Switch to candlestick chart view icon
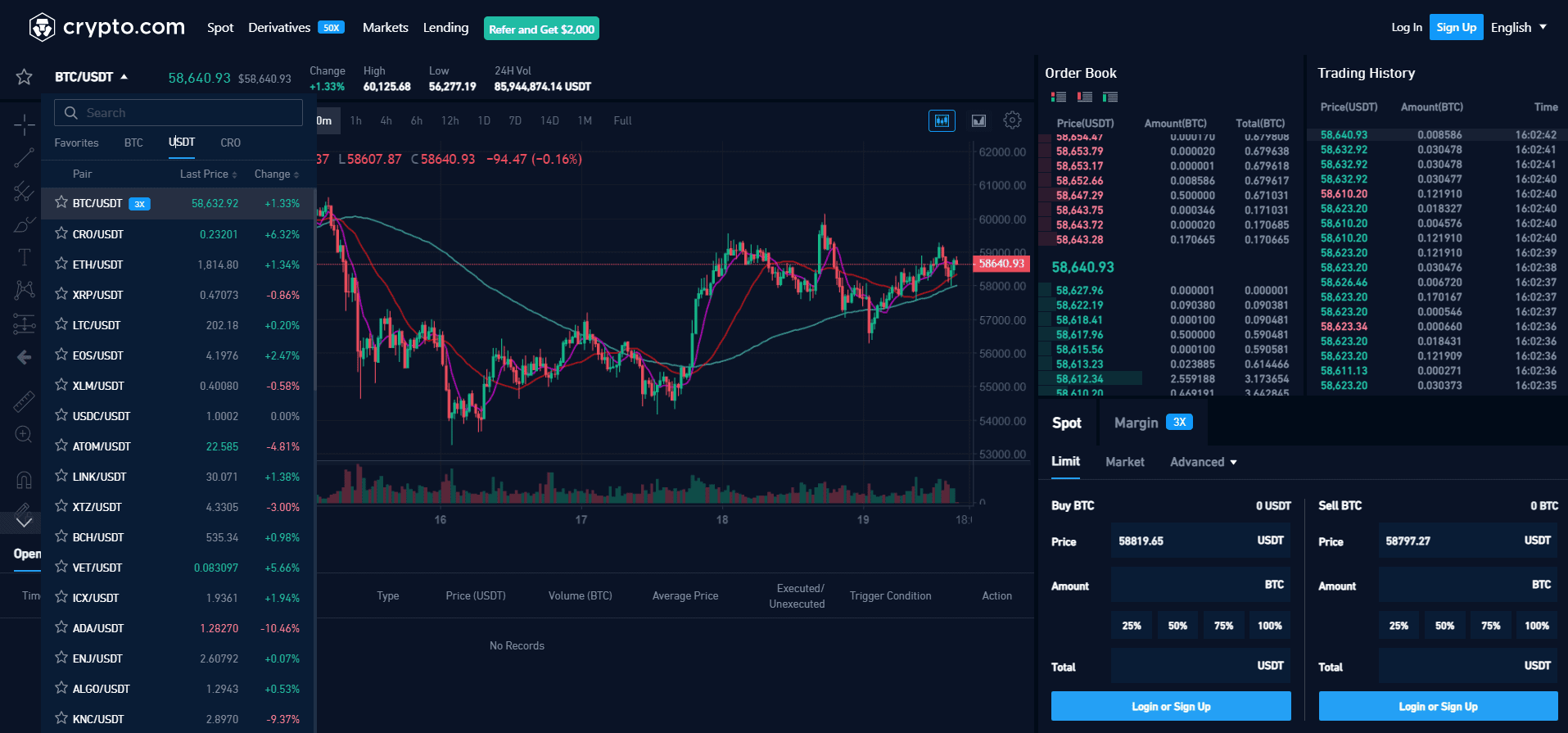Image resolution: width=1568 pixels, height=733 pixels. click(942, 120)
